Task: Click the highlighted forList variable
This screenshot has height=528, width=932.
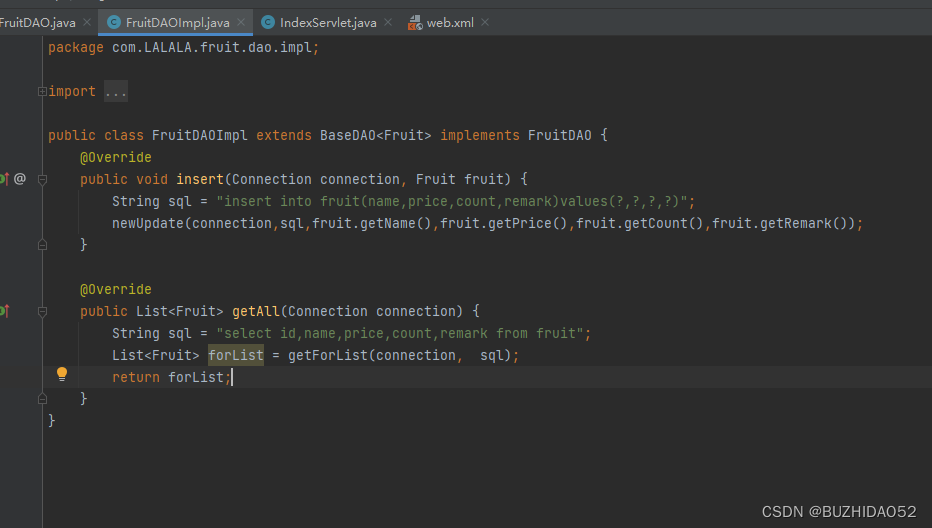Action: [x=236, y=356]
